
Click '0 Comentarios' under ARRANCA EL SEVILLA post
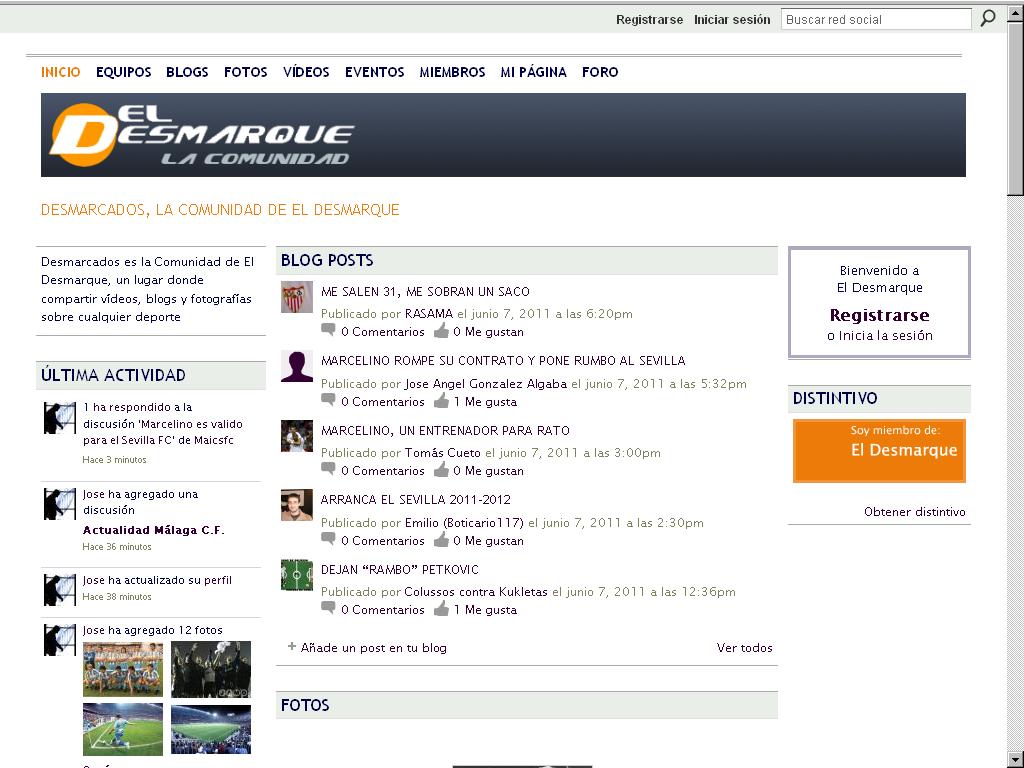pos(383,541)
